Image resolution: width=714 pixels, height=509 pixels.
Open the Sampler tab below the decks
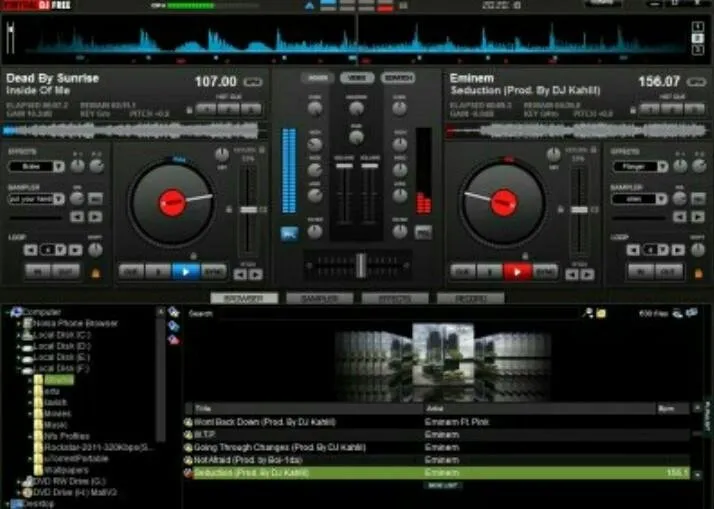[320, 299]
